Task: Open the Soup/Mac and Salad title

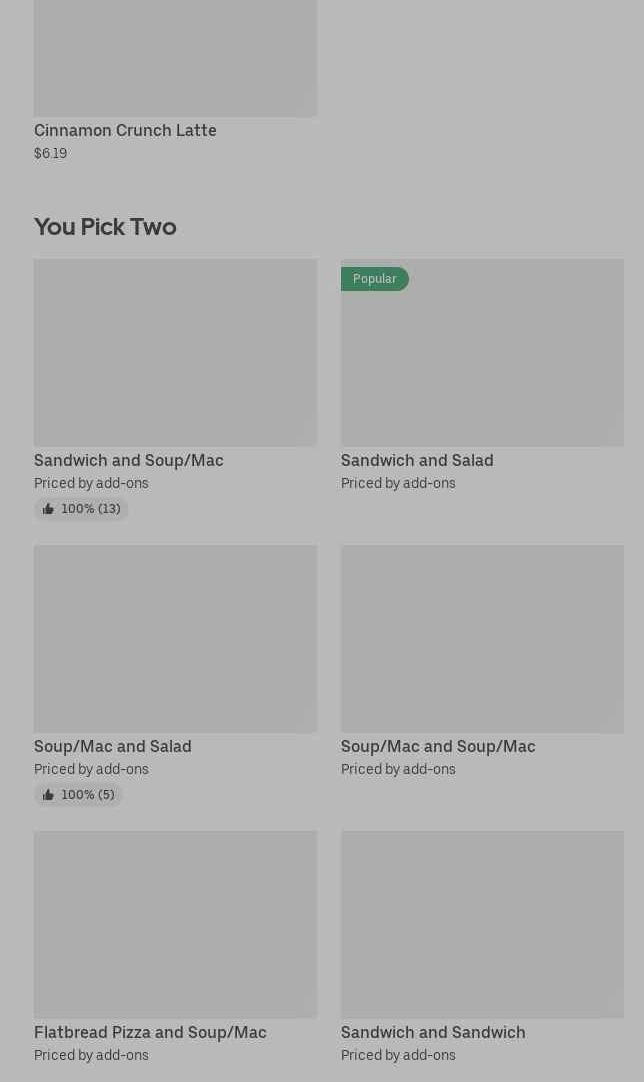Action: tap(112, 746)
